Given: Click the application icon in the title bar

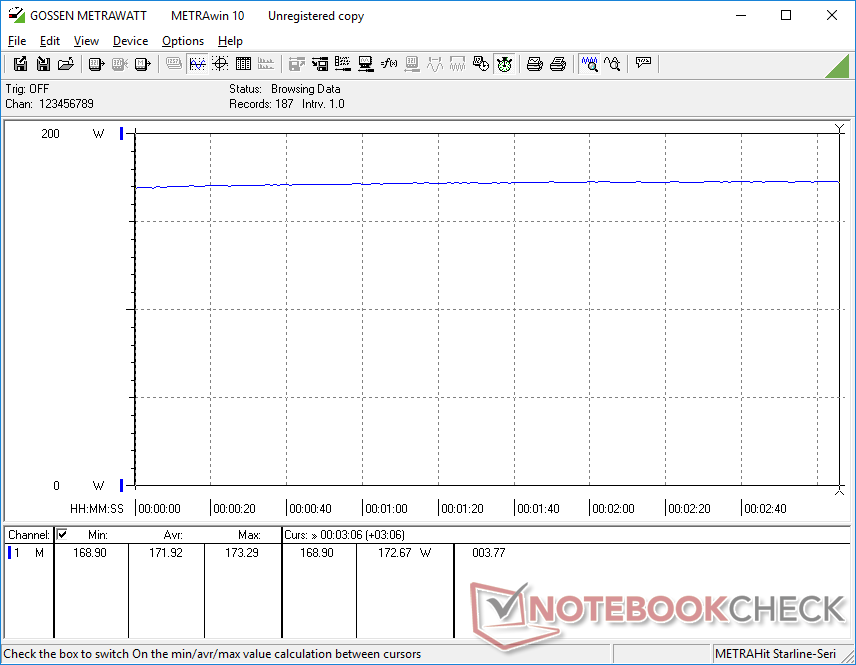Looking at the screenshot, I should coord(16,15).
